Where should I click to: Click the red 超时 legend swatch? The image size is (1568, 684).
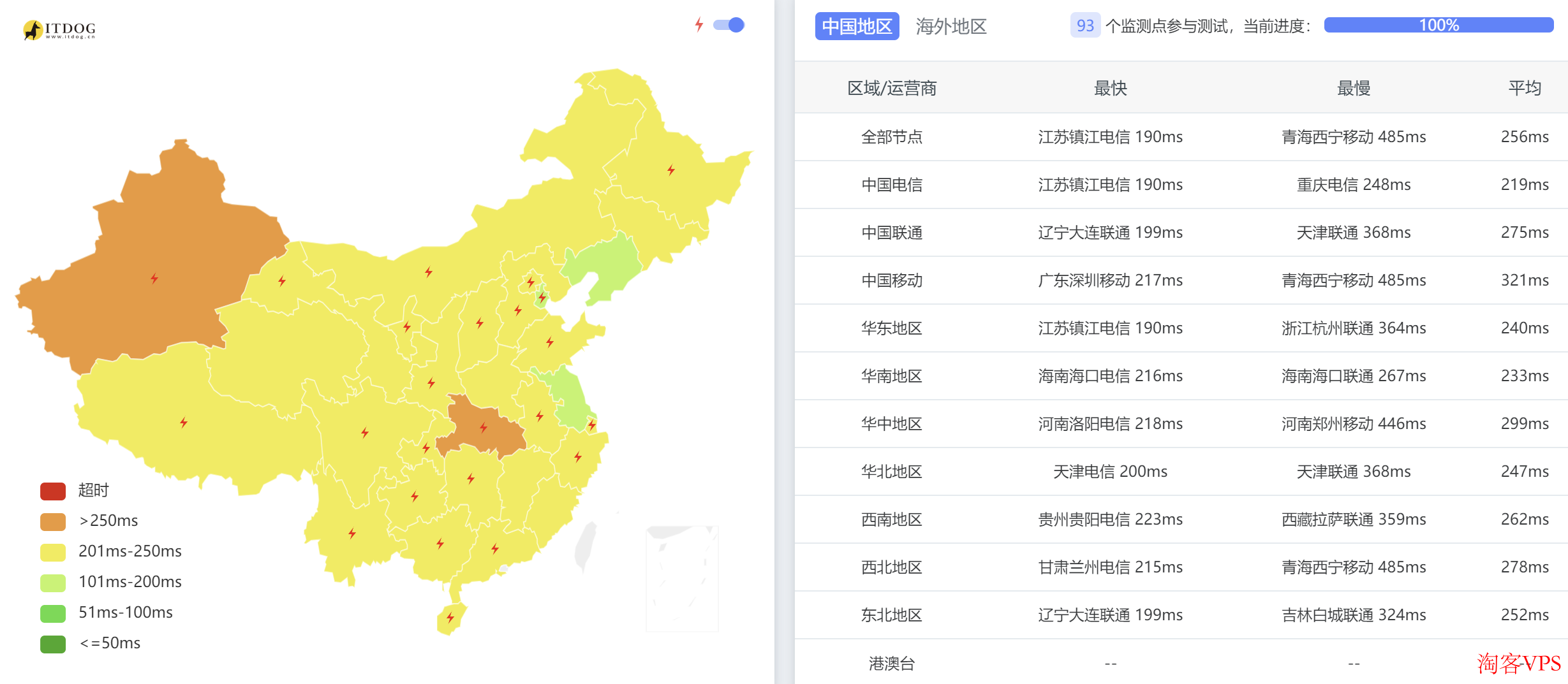tap(53, 491)
